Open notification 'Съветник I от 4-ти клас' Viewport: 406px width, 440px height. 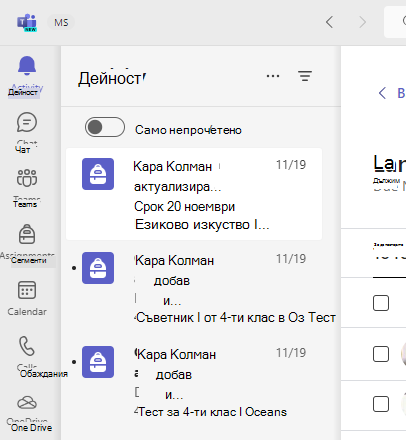pos(200,288)
